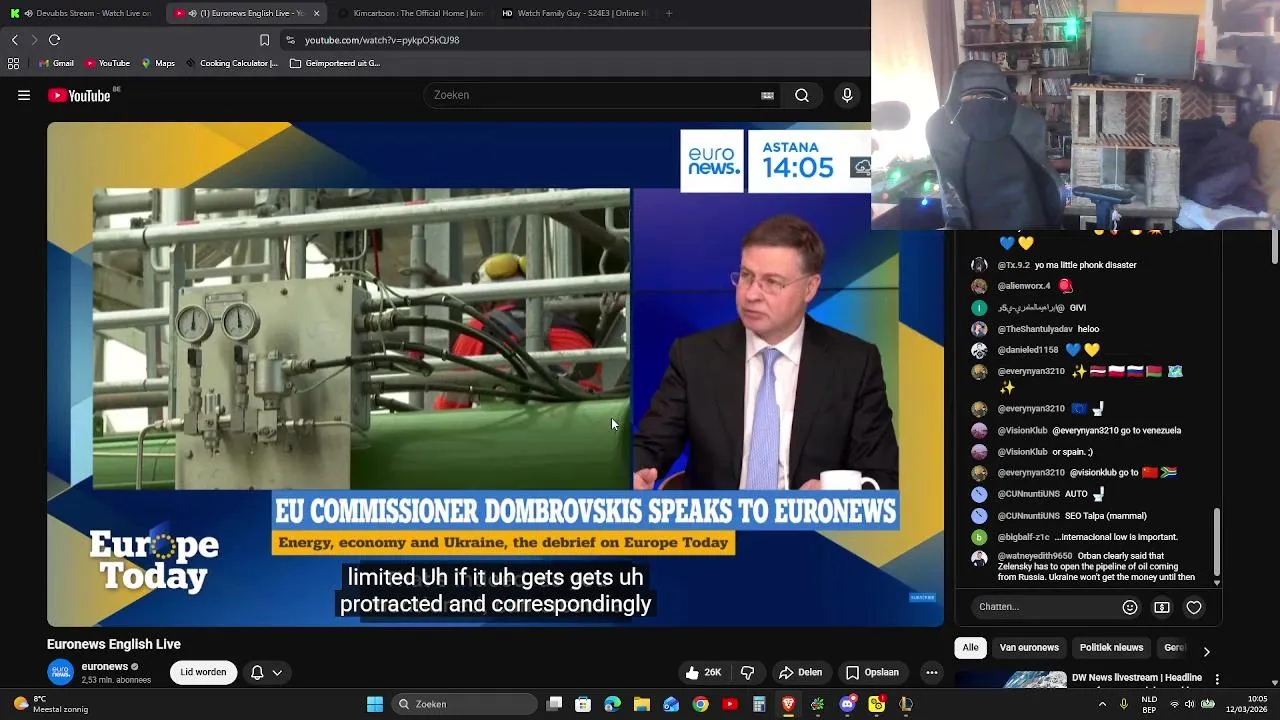This screenshot has width=1280, height=720.
Task: Open File Explorer from the taskbar
Action: (642, 704)
